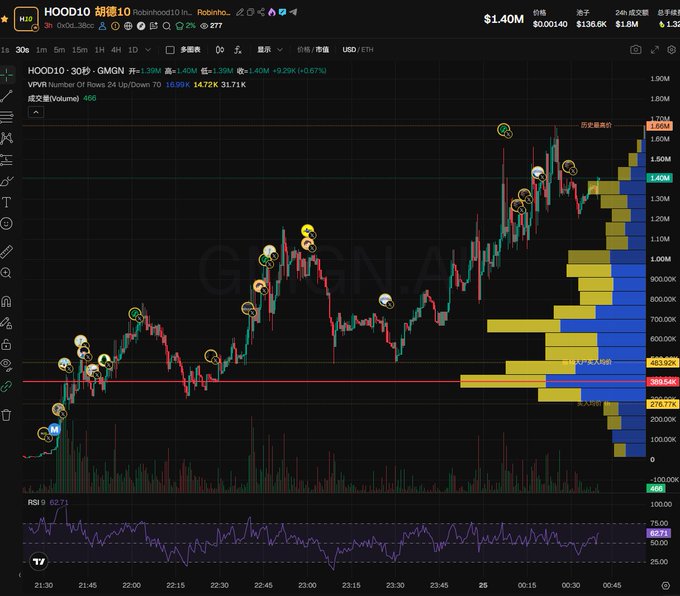The height and width of the screenshot is (596, 680).
Task: Select the 1m timeframe
Action: coord(41,50)
